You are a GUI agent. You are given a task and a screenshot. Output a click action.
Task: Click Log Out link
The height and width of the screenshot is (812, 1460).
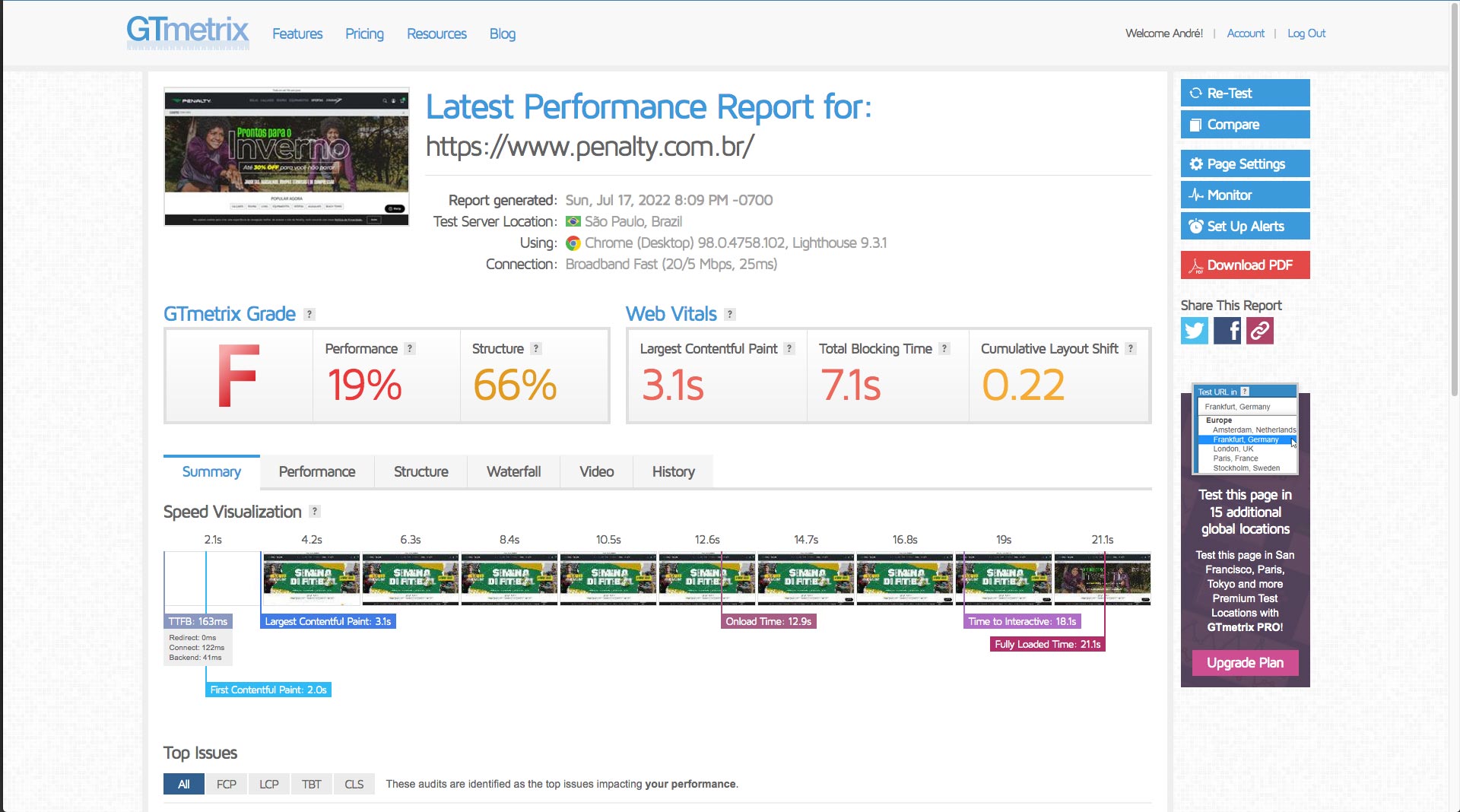pyautogui.click(x=1306, y=33)
